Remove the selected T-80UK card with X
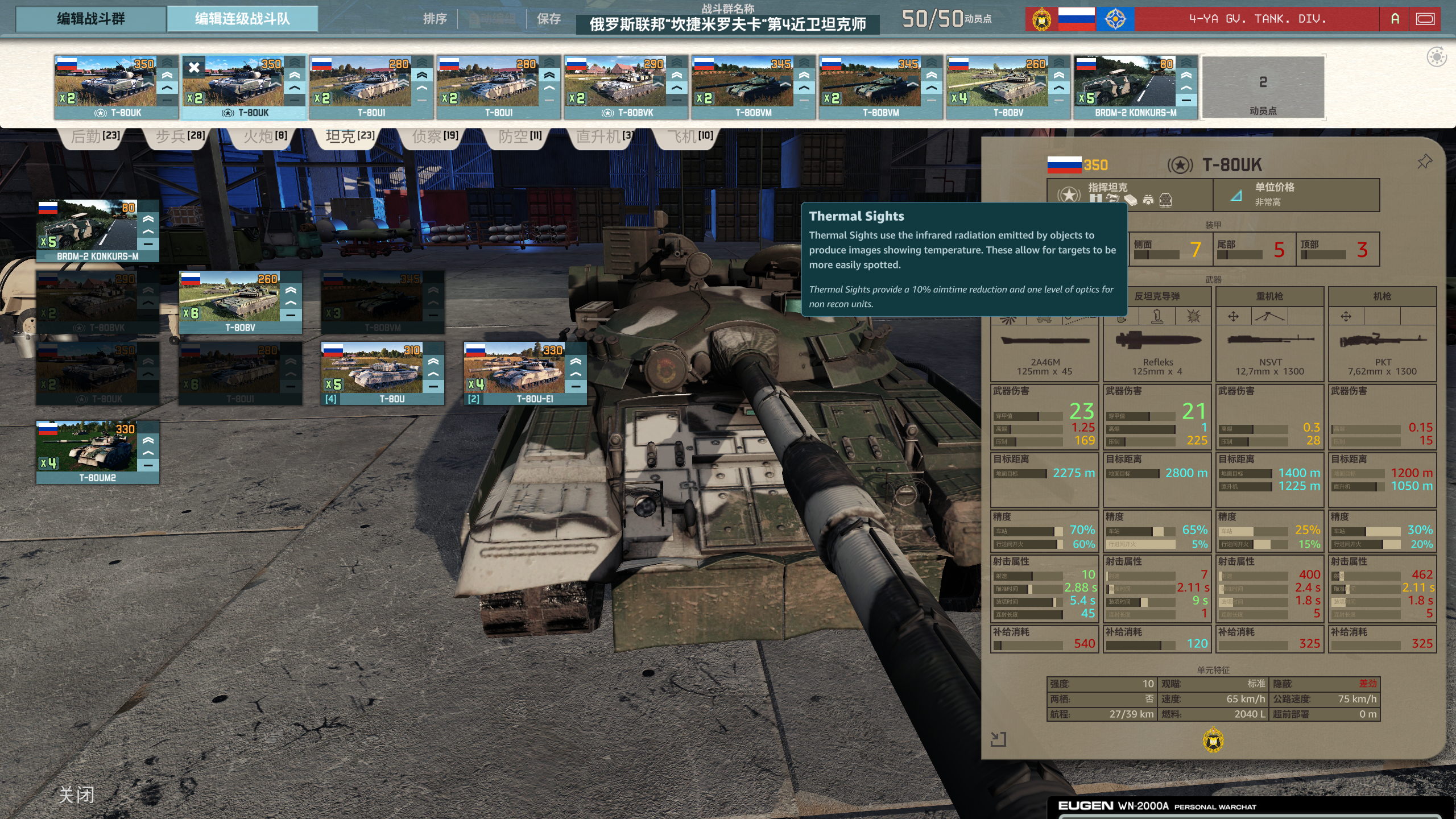1456x819 pixels. coord(194,67)
